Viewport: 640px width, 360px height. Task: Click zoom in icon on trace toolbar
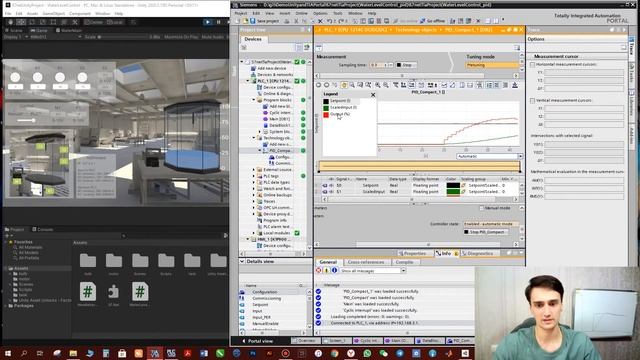378,85
